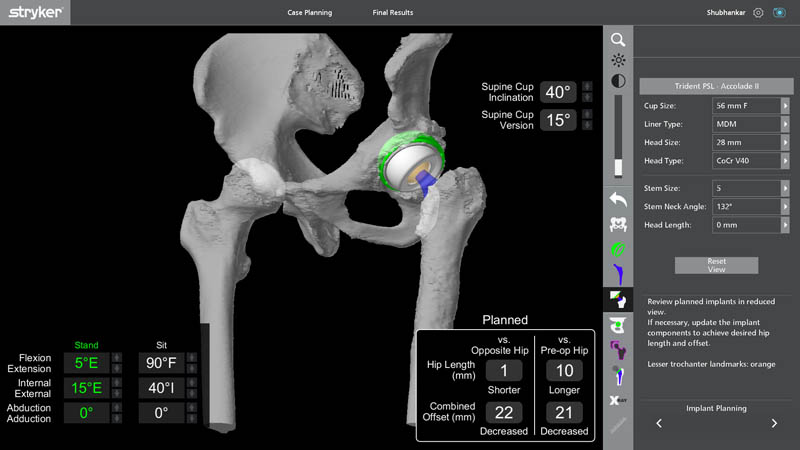Click the Supine Cup Version 15° value
Screen dimensions: 800x450
point(558,120)
